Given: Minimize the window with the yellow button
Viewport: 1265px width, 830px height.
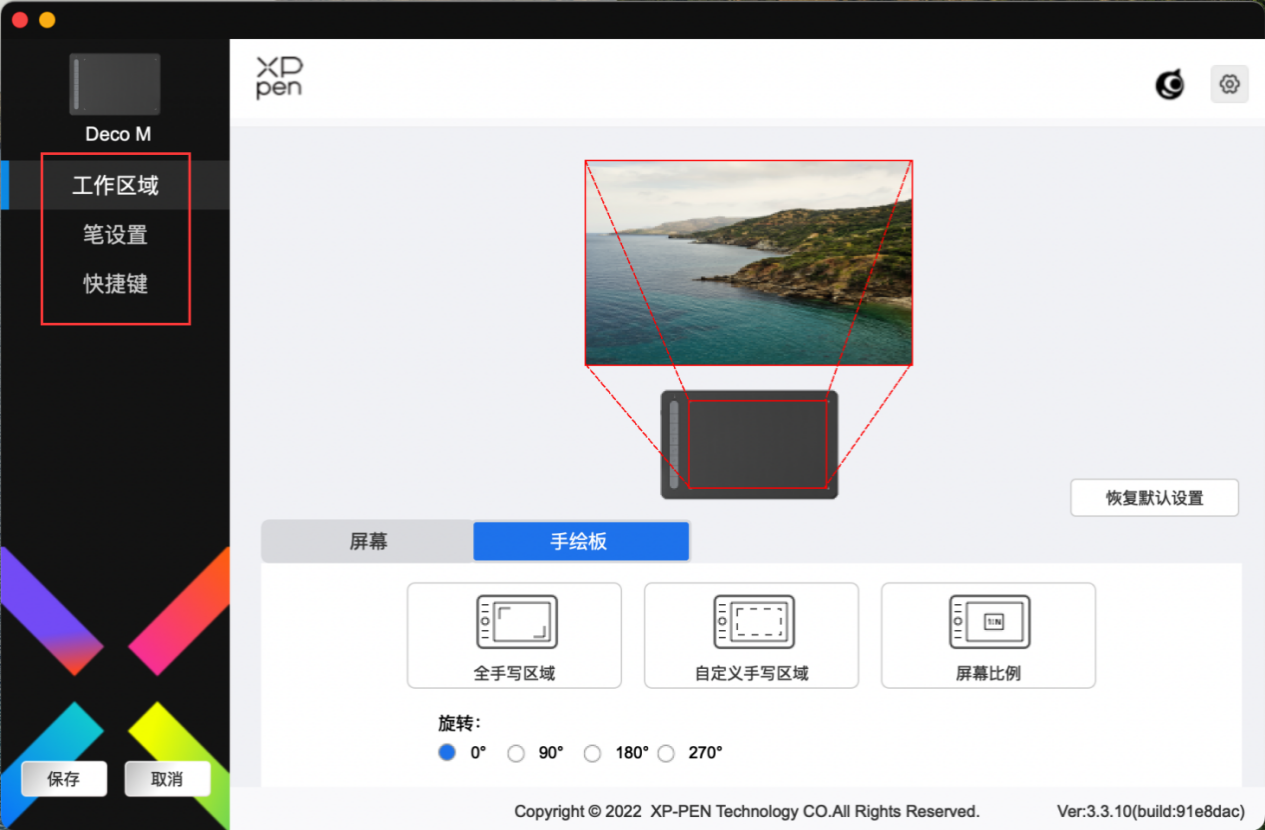Looking at the screenshot, I should (47, 20).
